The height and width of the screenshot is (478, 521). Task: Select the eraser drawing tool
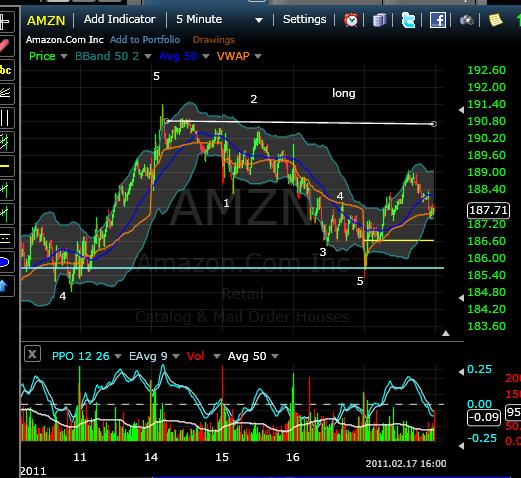click(6, 46)
